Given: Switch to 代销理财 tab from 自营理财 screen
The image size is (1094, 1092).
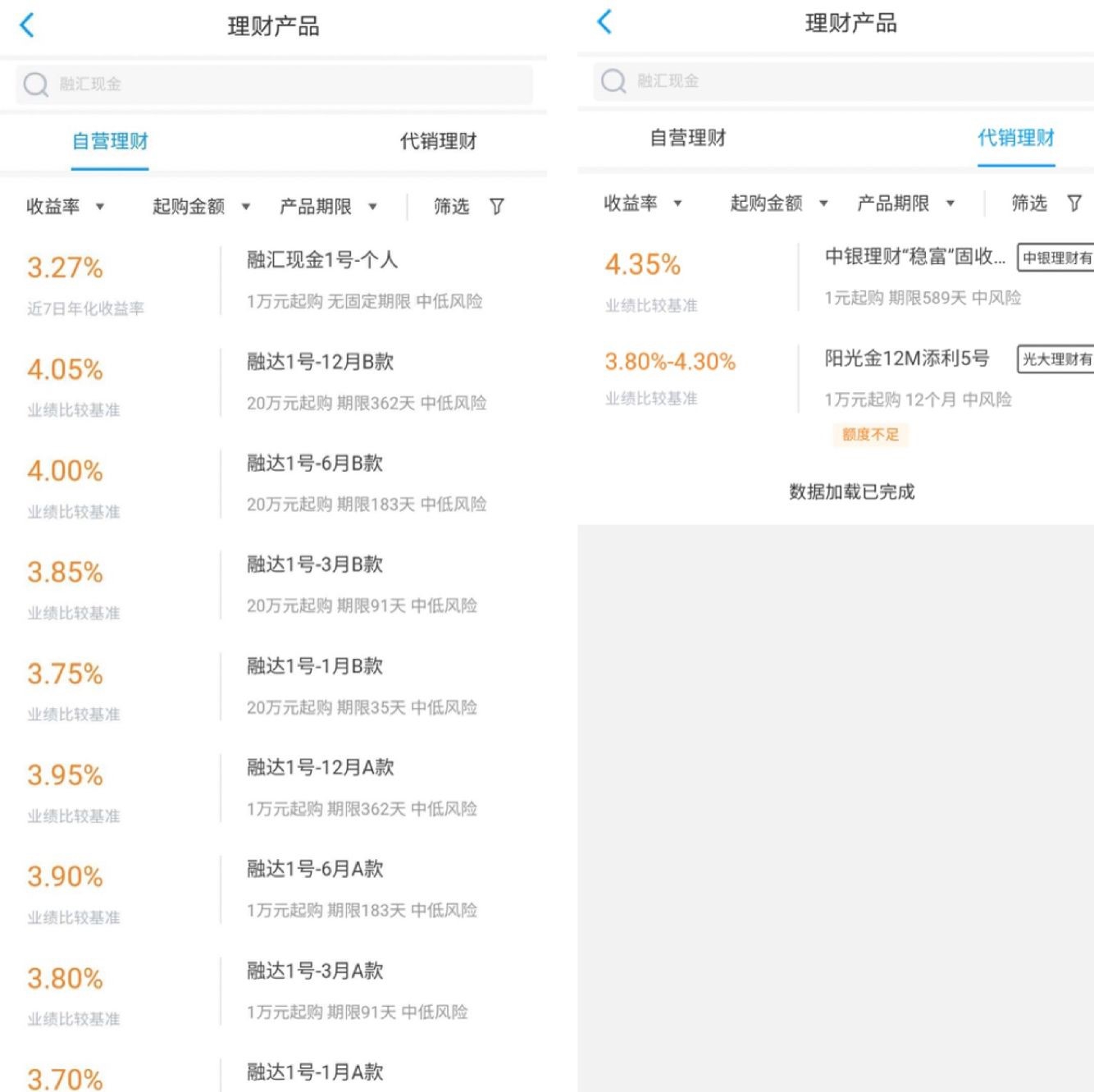Looking at the screenshot, I should 438,141.
